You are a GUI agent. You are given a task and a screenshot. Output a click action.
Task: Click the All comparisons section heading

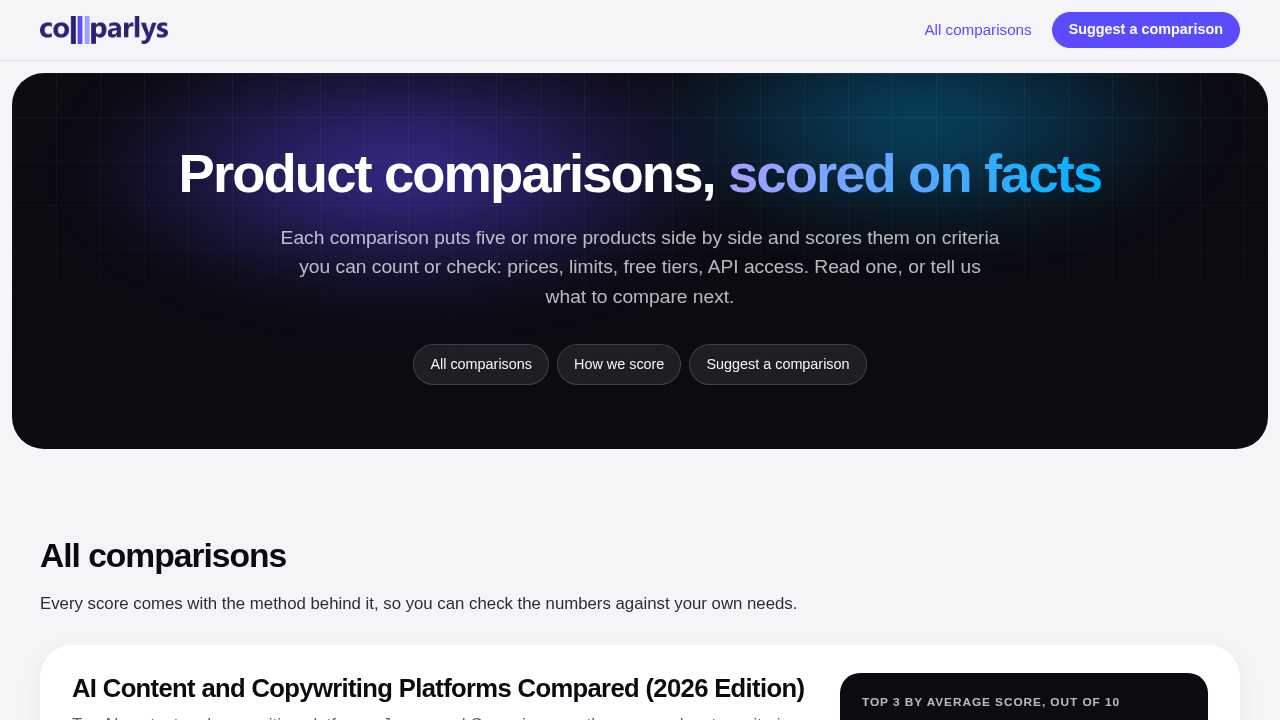click(163, 556)
